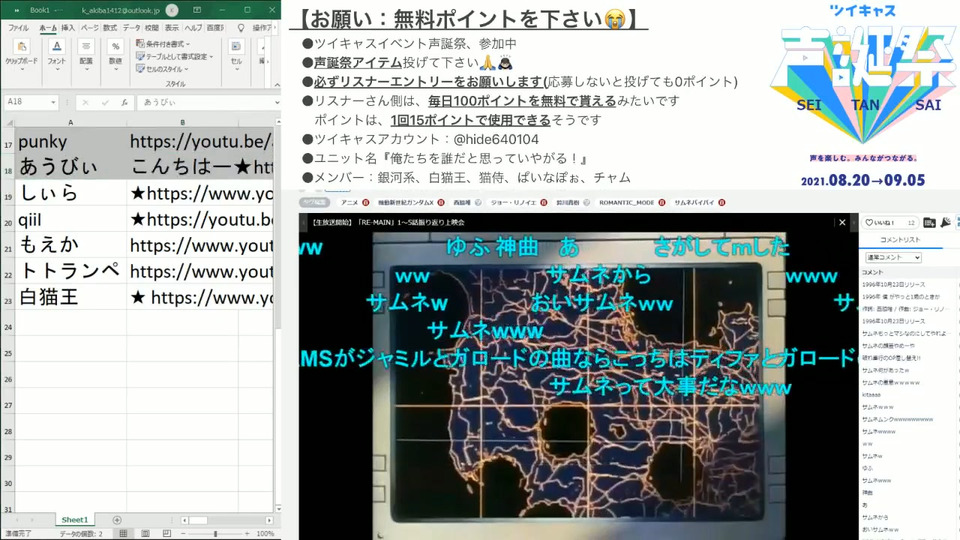
Task: Click the アニメ tag link
Action: (349, 203)
